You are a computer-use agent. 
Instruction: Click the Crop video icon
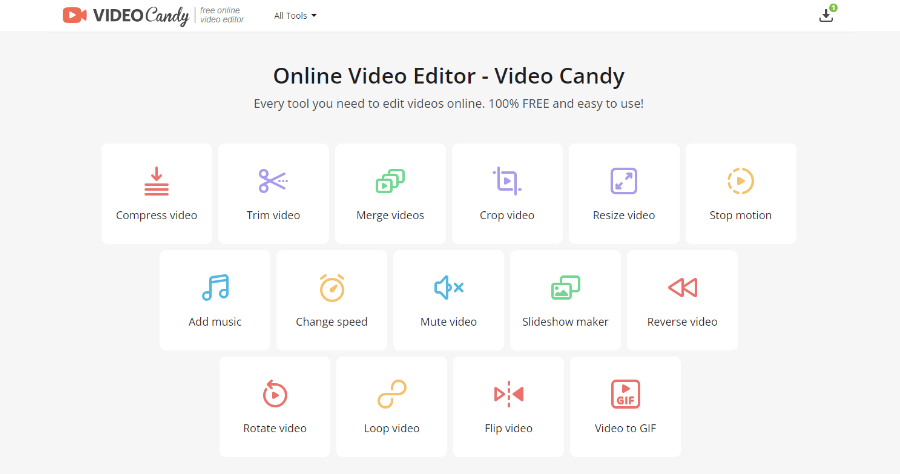(507, 181)
